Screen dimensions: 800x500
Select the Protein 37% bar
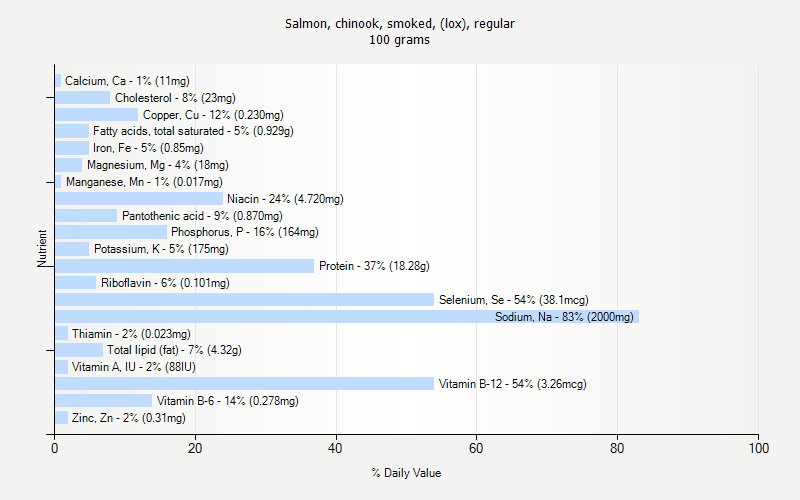pyautogui.click(x=184, y=266)
